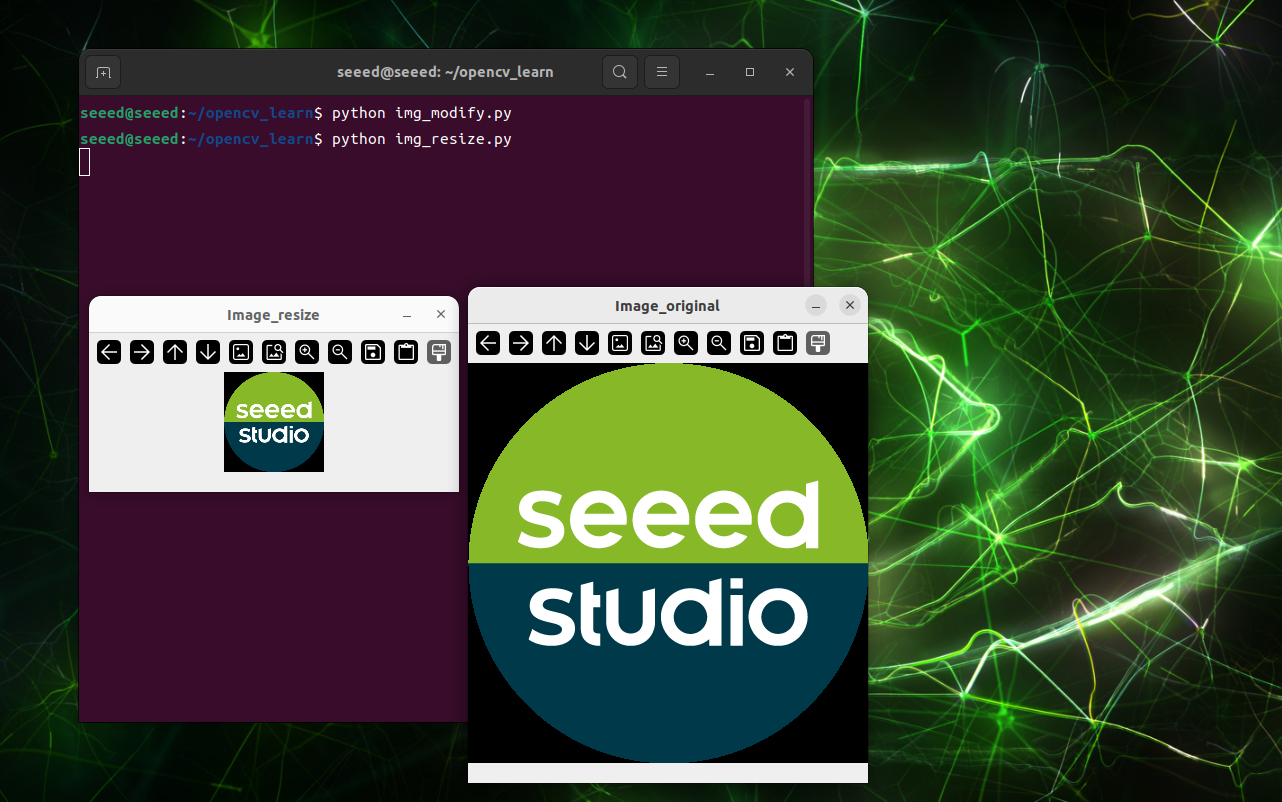Viewport: 1282px width, 802px height.
Task: Click the Image_resize window title
Action: [273, 315]
